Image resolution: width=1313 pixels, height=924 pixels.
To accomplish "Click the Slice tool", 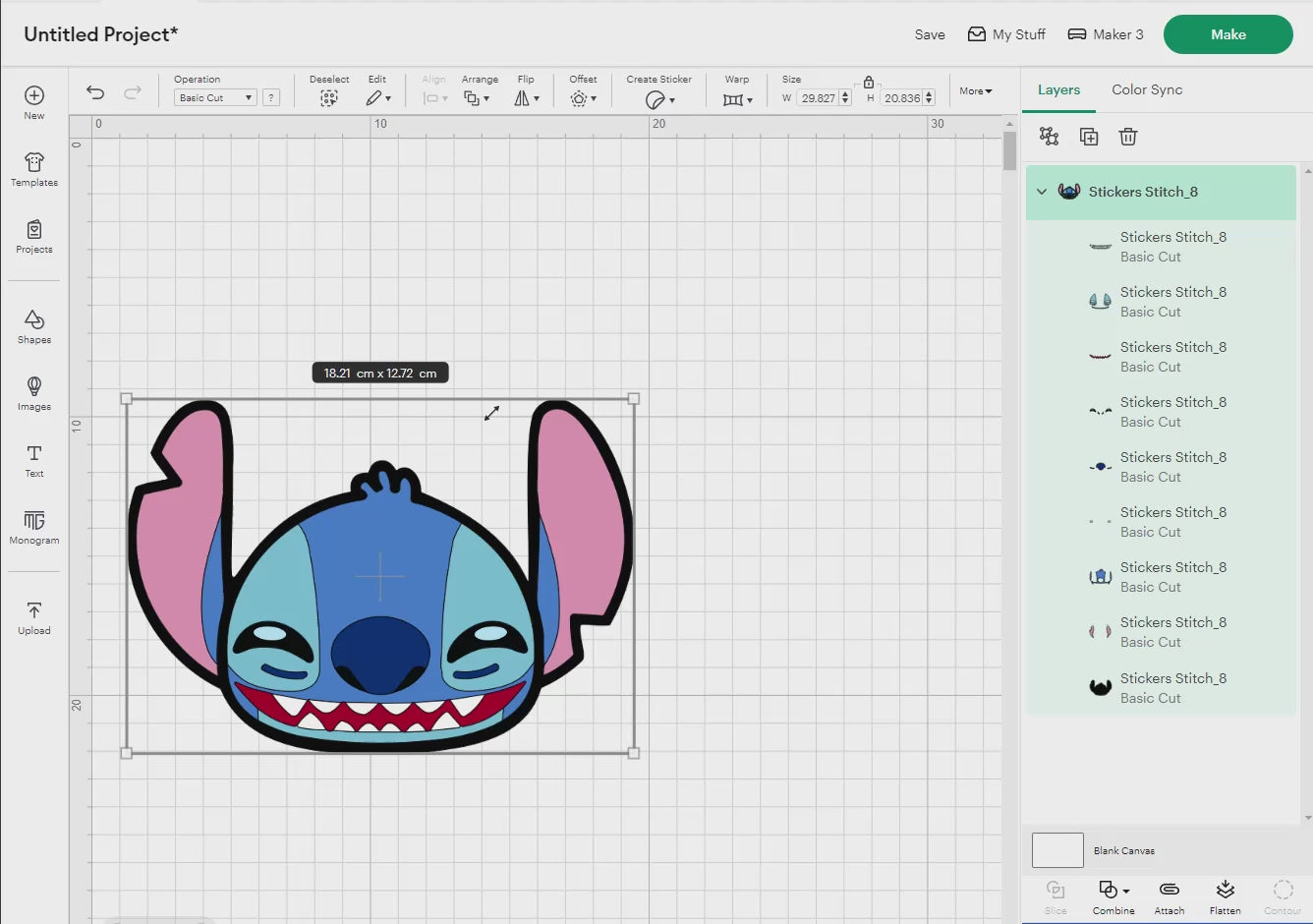I will tap(1056, 896).
